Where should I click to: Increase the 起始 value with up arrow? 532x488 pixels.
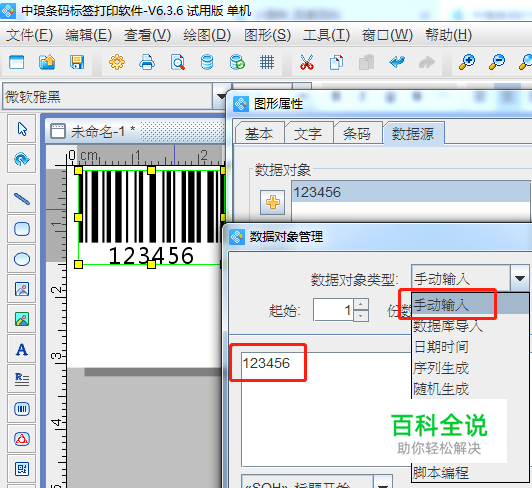[x=361, y=304]
